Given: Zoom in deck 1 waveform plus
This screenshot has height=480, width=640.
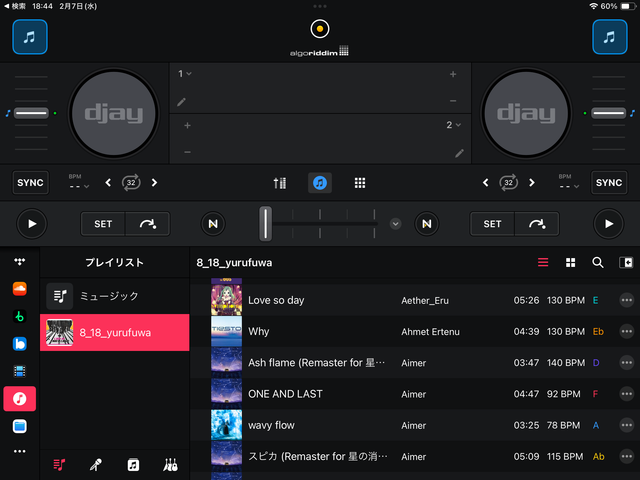Looking at the screenshot, I should click(x=453, y=74).
